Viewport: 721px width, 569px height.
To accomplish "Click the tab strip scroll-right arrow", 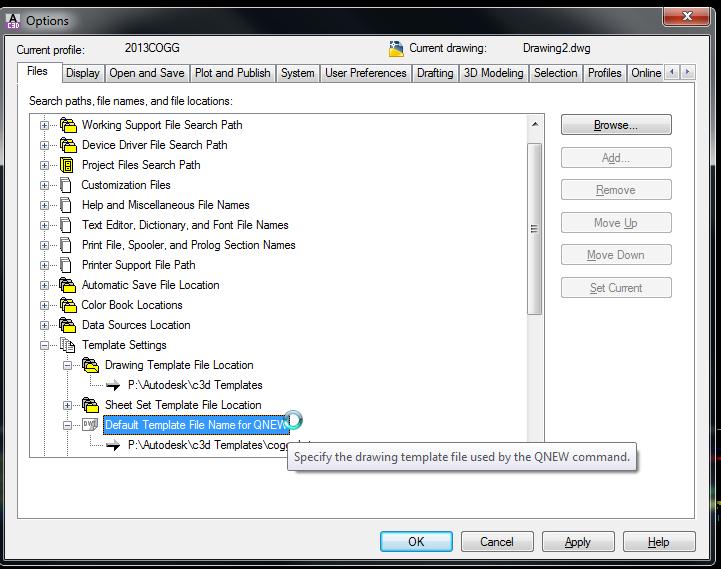I will [687, 72].
